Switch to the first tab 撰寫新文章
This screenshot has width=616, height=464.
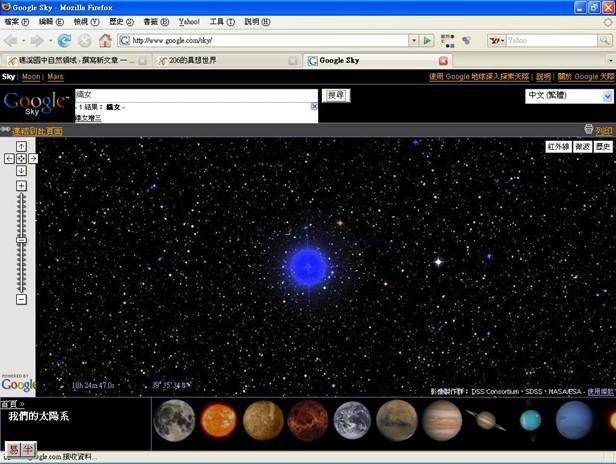point(77,61)
